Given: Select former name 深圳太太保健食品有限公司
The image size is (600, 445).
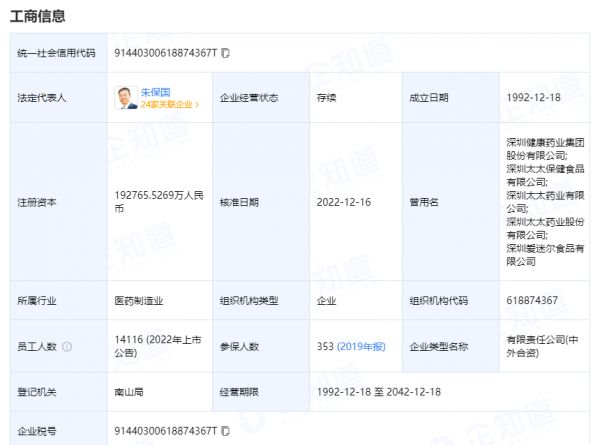Looking at the screenshot, I should tap(545, 175).
